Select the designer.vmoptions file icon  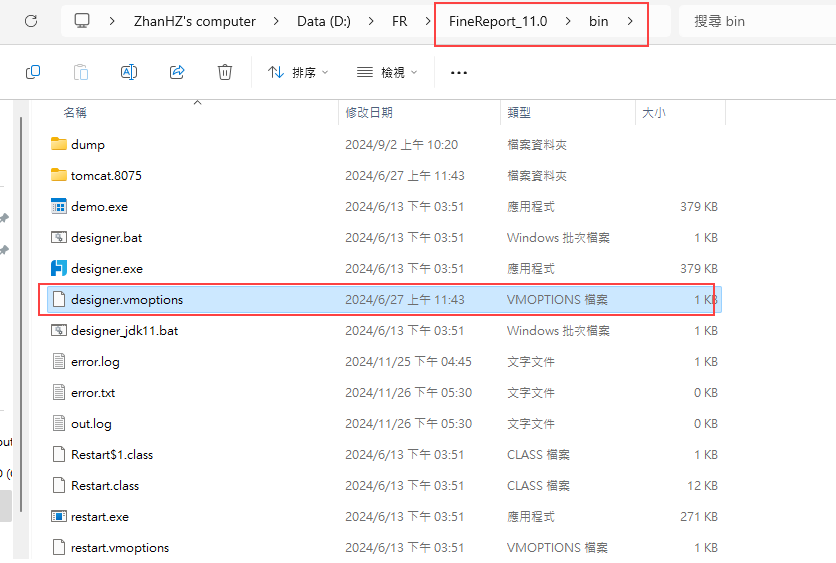tap(59, 299)
